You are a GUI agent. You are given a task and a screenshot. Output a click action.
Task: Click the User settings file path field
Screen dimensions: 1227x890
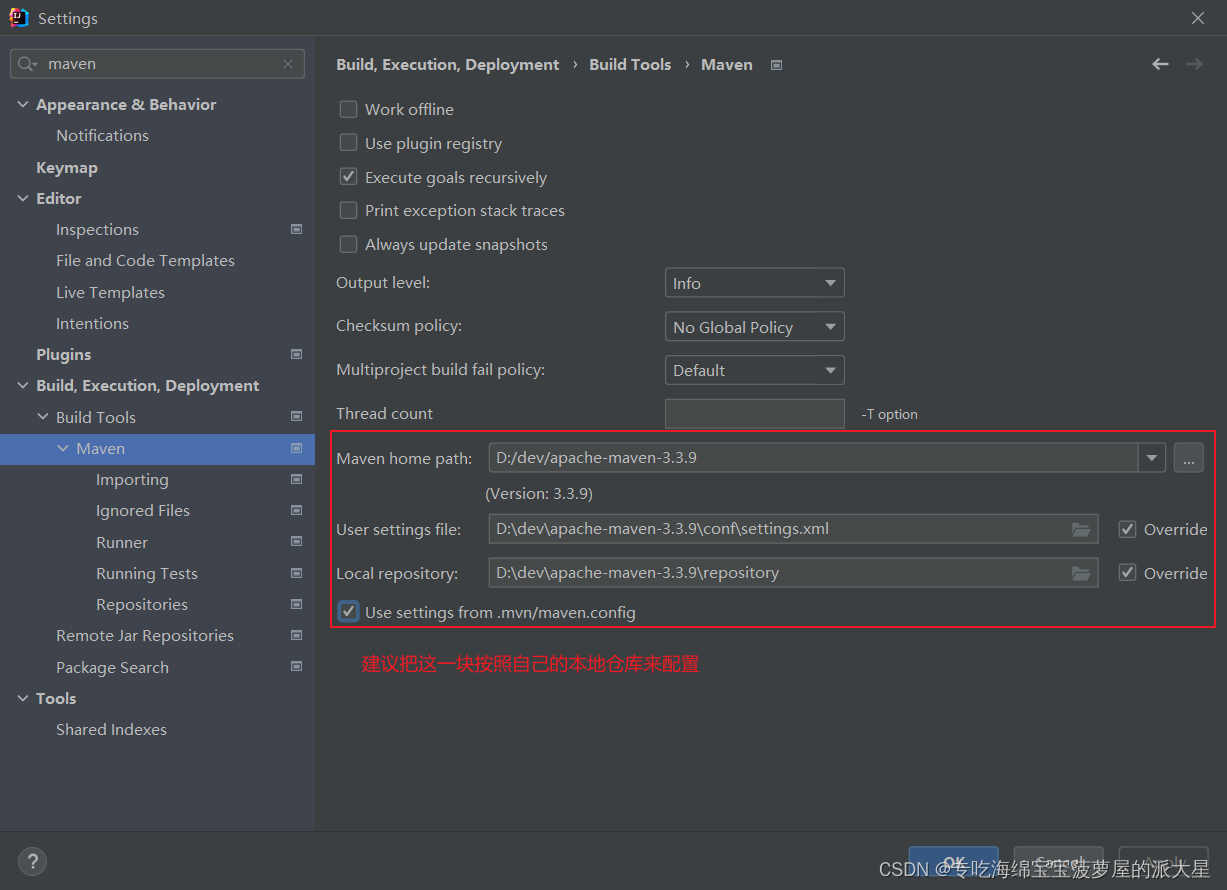793,529
